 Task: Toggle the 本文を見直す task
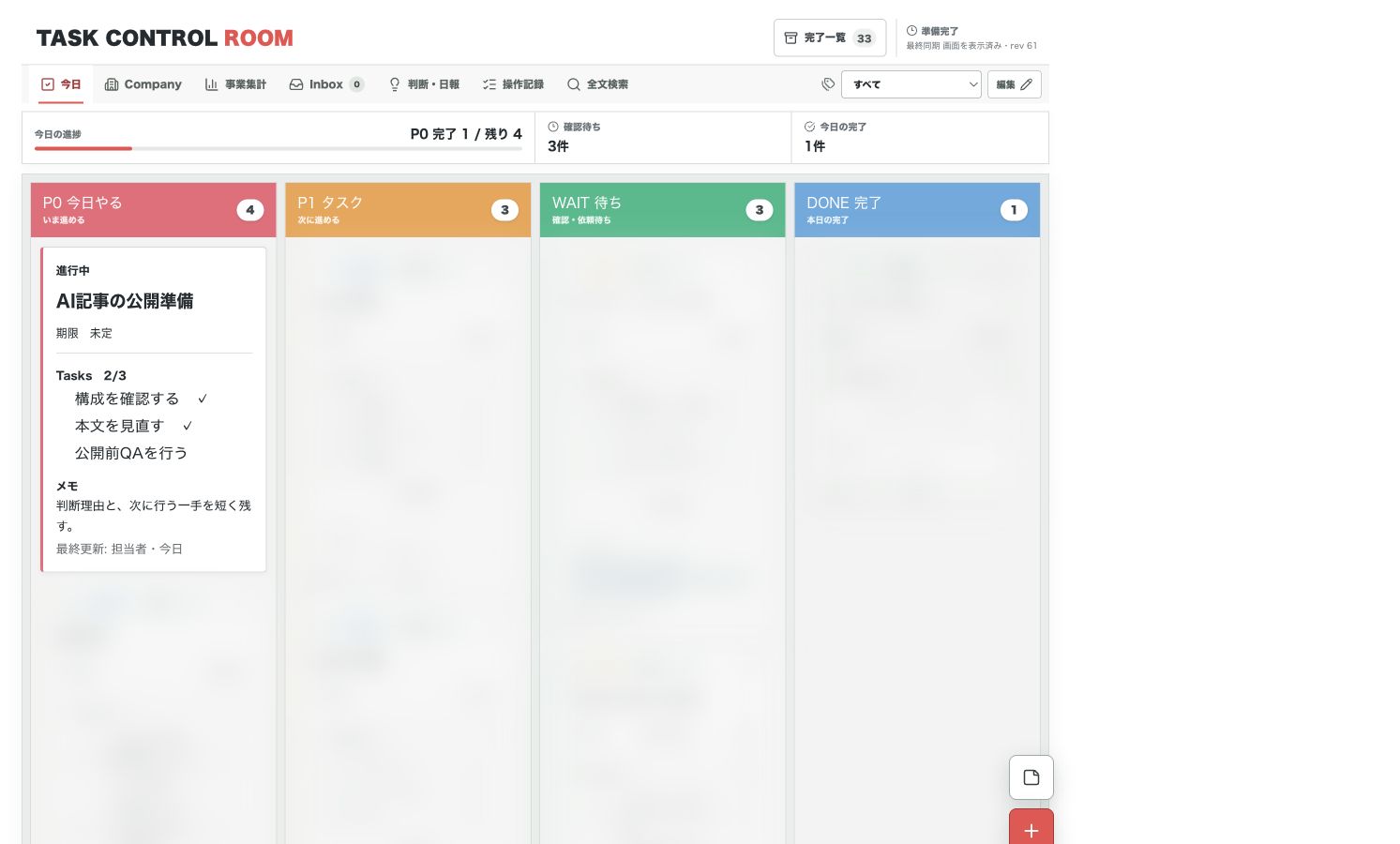click(x=134, y=426)
